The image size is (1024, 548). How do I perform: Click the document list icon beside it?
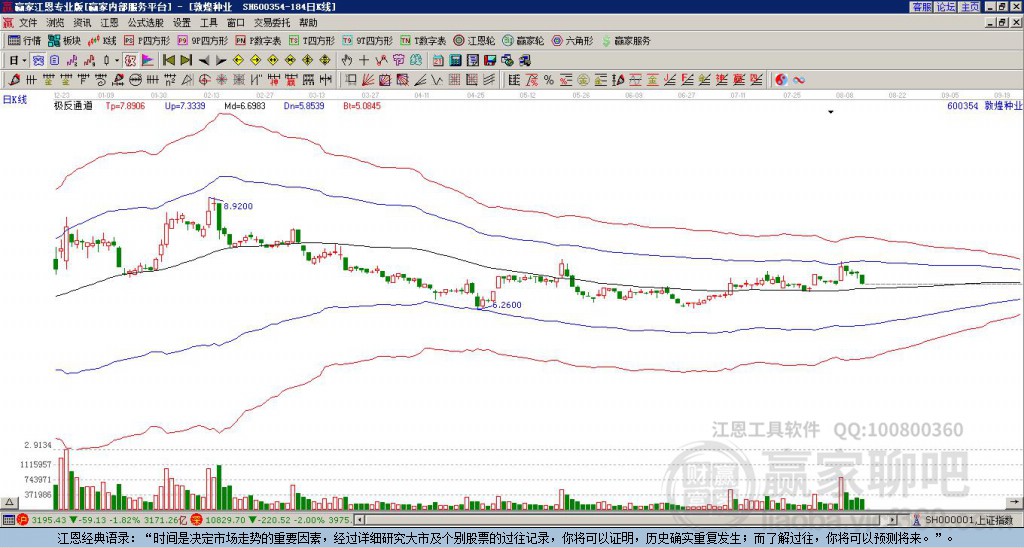point(55,61)
